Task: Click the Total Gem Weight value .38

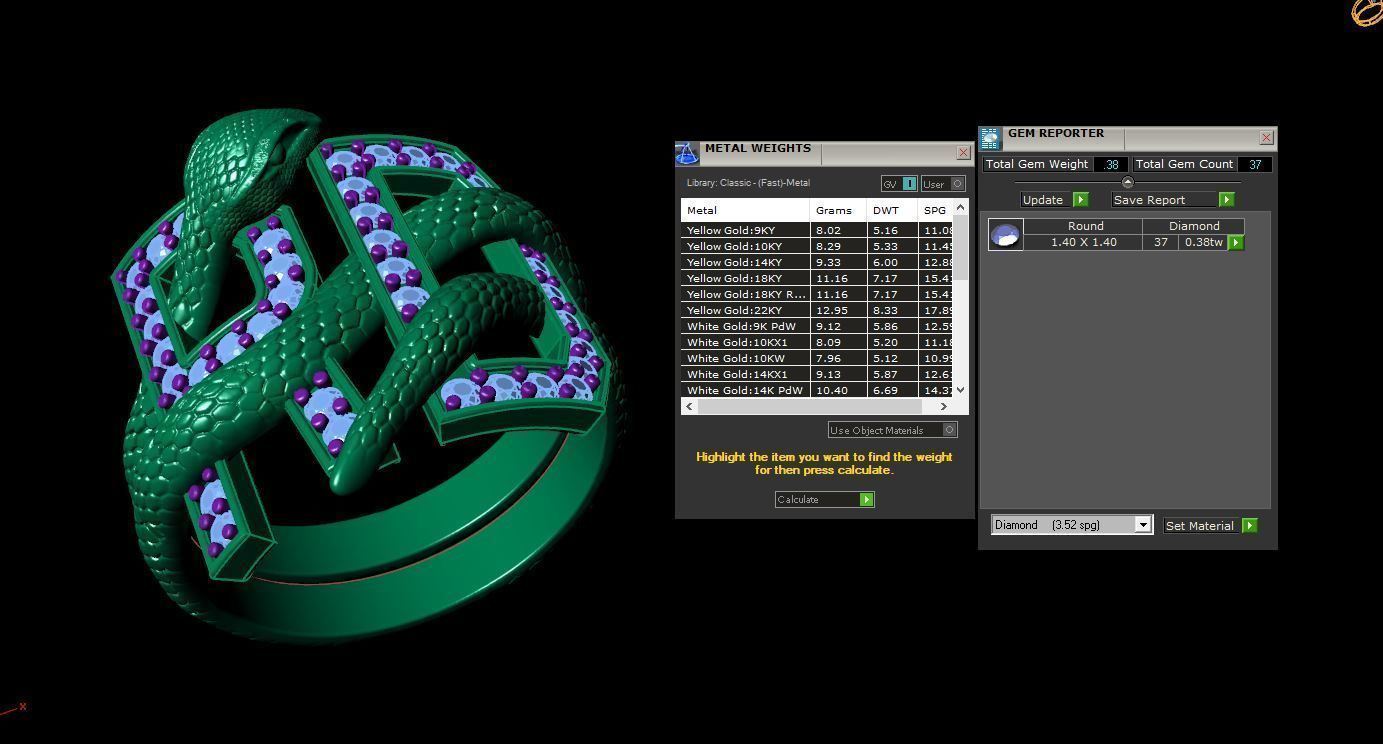Action: (1111, 164)
